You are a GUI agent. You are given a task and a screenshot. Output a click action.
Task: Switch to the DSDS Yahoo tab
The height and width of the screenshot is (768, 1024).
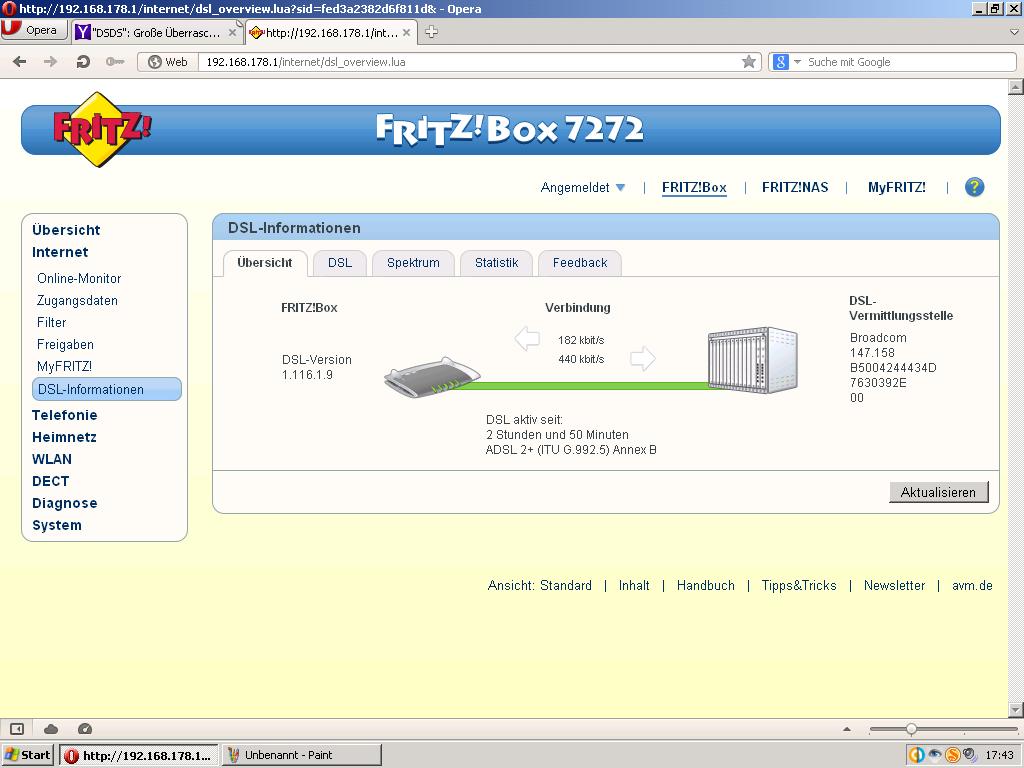pyautogui.click(x=156, y=33)
